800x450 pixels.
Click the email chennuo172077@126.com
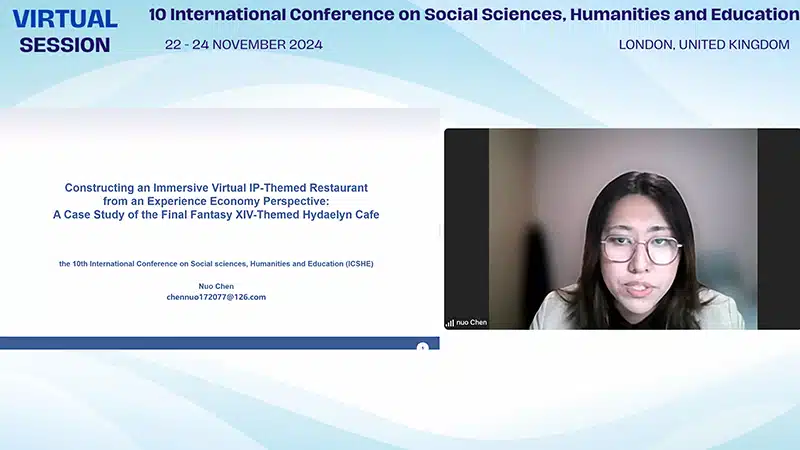click(x=216, y=297)
